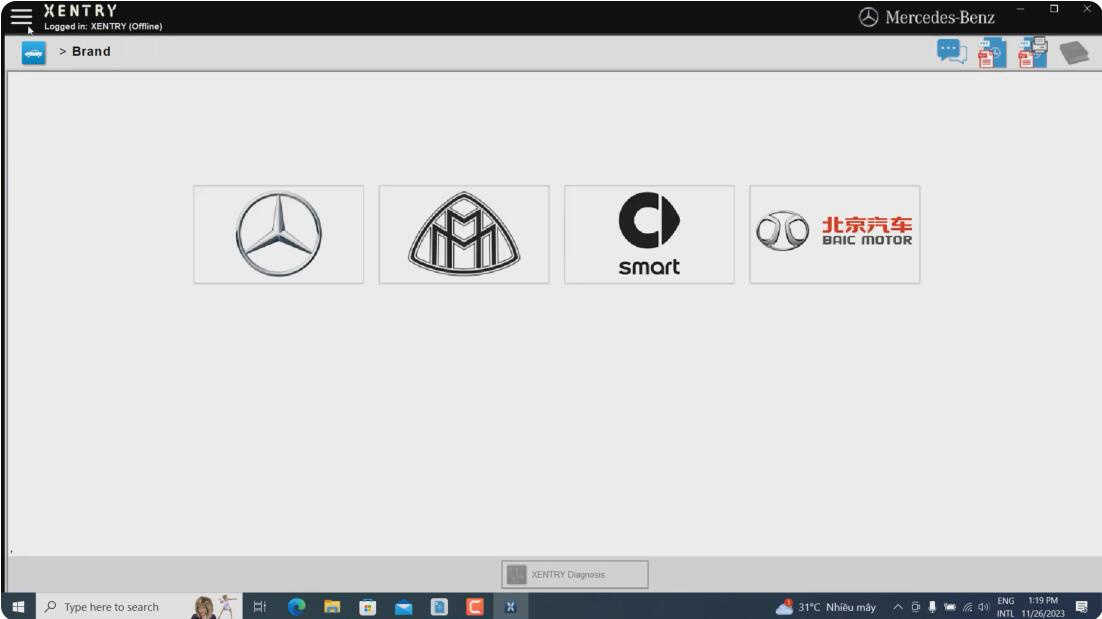Open the Windows Start menu
Screen dimensions: 1102x619
point(18,606)
